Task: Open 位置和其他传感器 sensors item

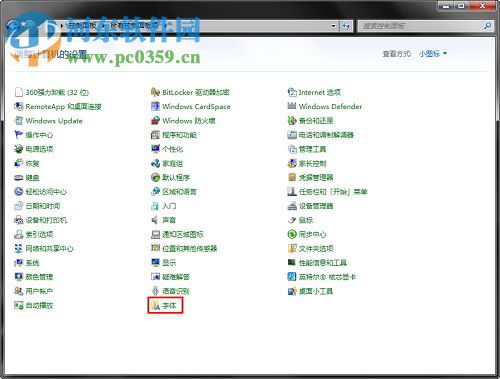Action: pos(184,248)
